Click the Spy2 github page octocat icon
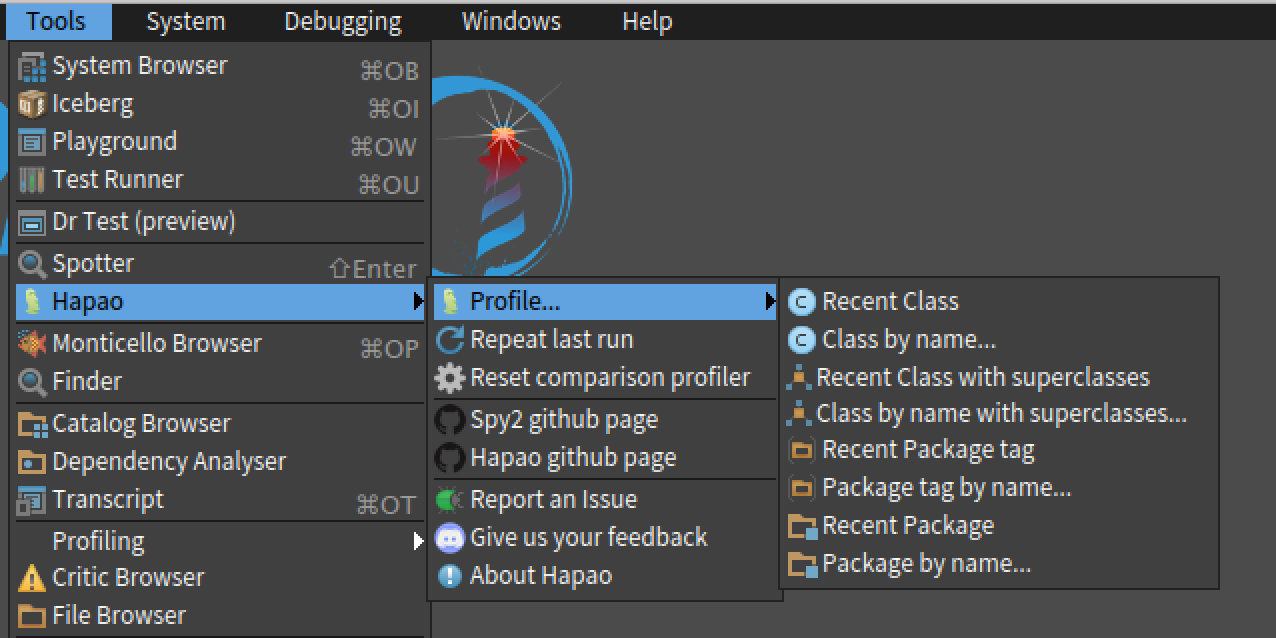This screenshot has width=1276, height=638. 451,420
